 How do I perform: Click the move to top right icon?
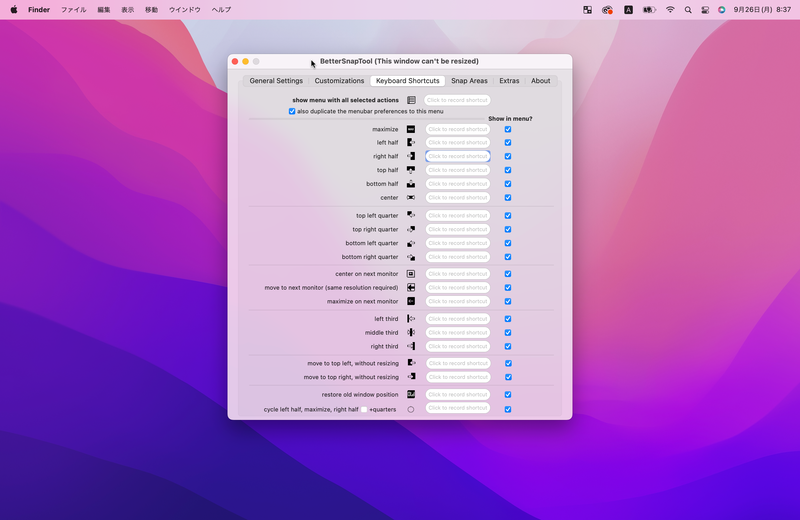tap(411, 377)
